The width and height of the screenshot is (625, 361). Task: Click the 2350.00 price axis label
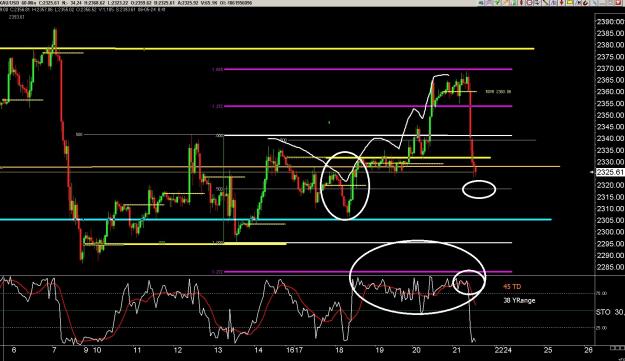[x=610, y=115]
